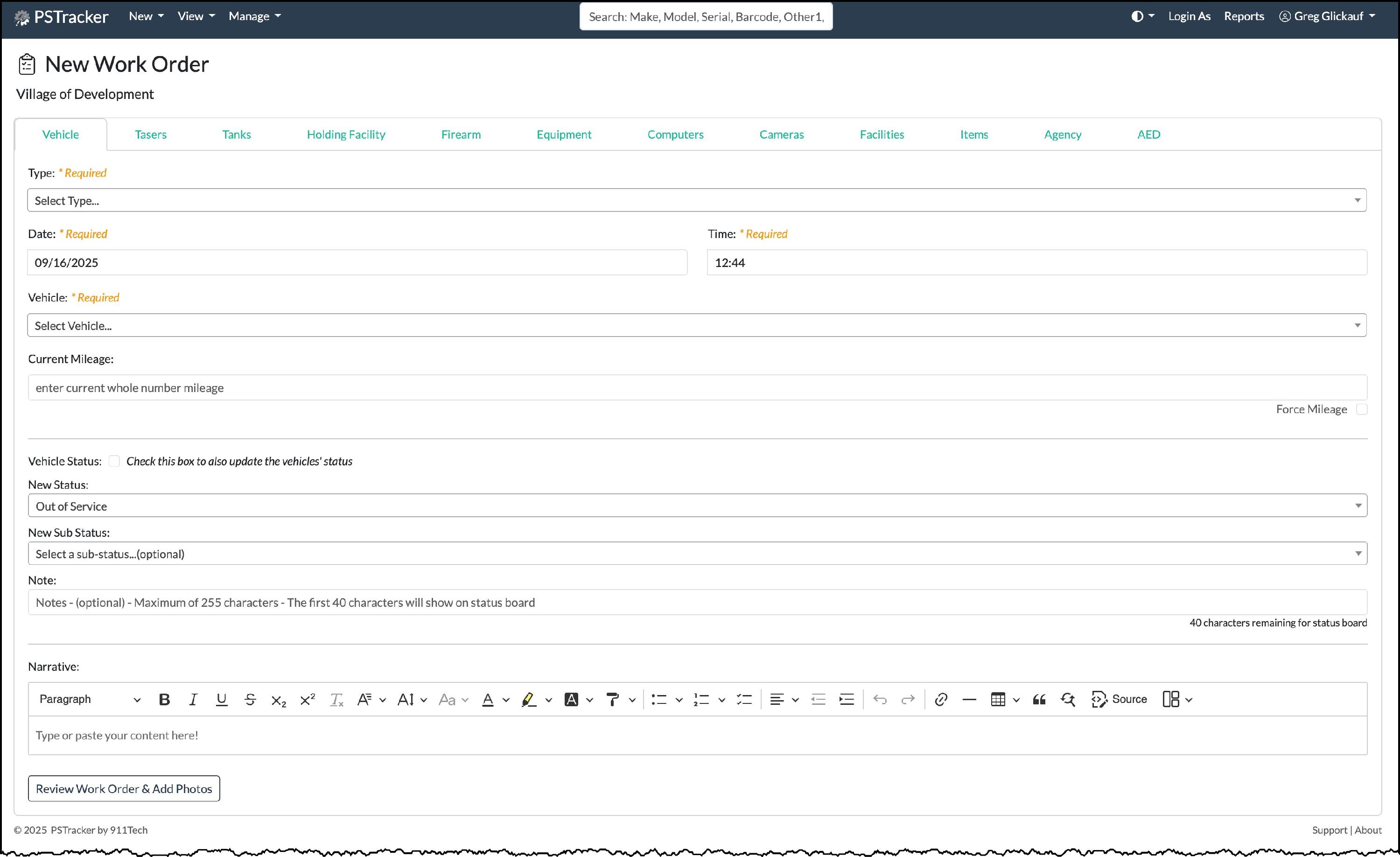Insert a to-do checklist in Narrative

coord(744,699)
